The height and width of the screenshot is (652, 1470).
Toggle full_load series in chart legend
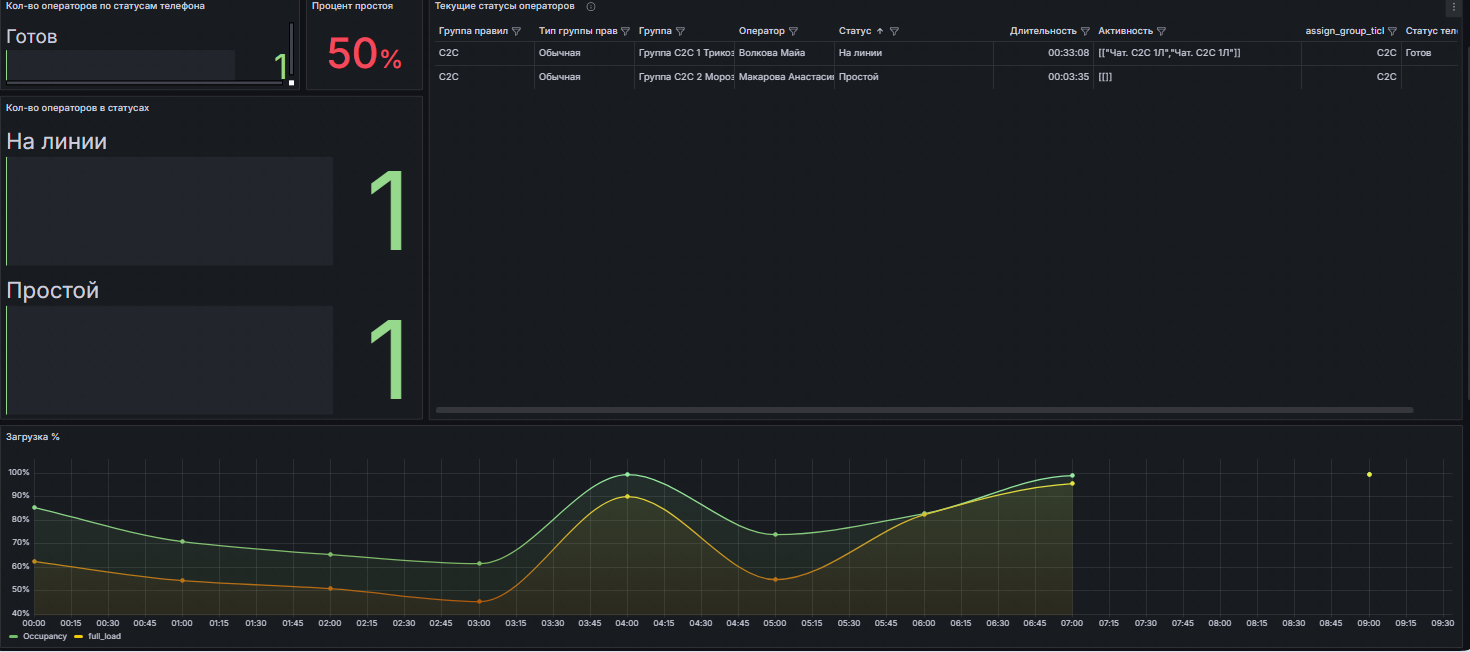tap(103, 636)
